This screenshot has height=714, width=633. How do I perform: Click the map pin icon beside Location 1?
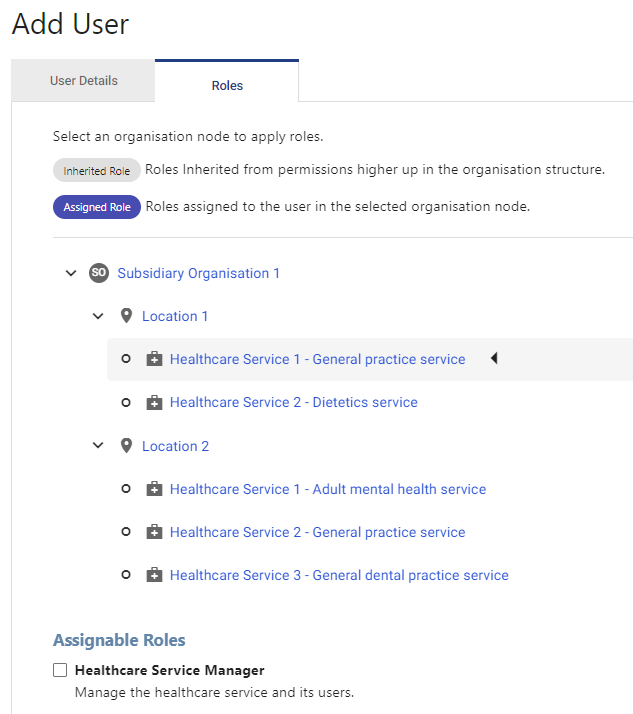click(x=126, y=316)
